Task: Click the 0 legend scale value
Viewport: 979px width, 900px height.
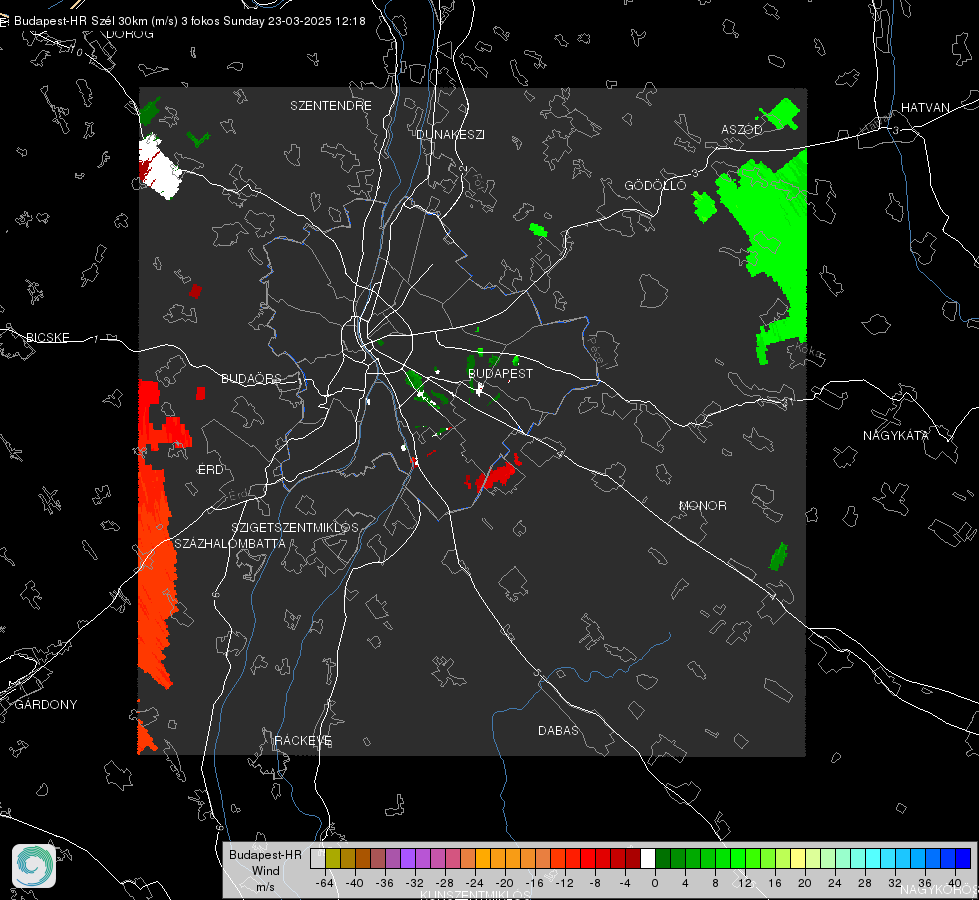Action: [x=655, y=883]
